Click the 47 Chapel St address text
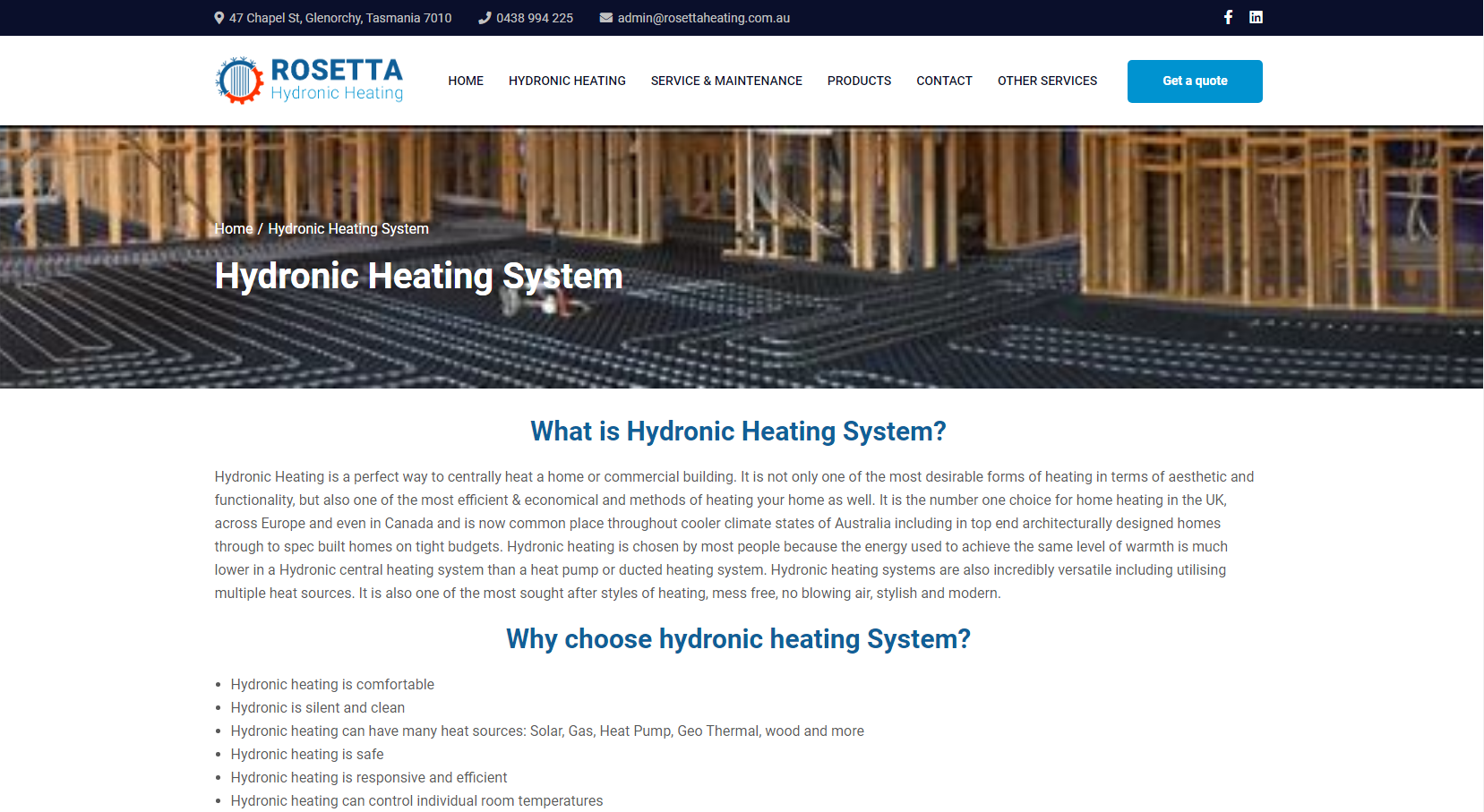 coord(339,18)
